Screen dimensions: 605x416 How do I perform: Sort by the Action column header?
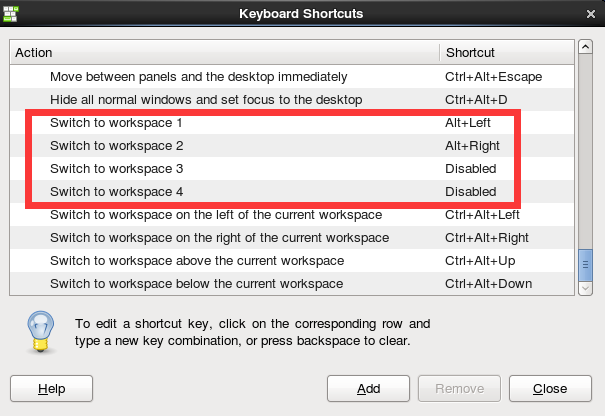[225, 52]
